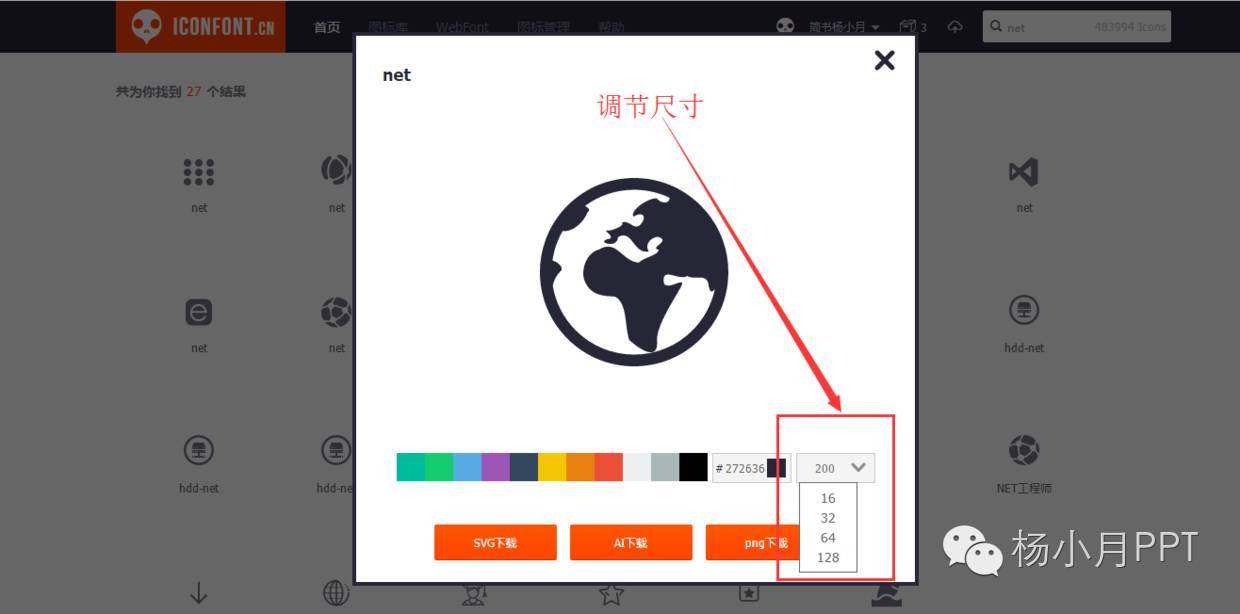Pick the yellow color swatch
The image size is (1240, 614).
[552, 467]
